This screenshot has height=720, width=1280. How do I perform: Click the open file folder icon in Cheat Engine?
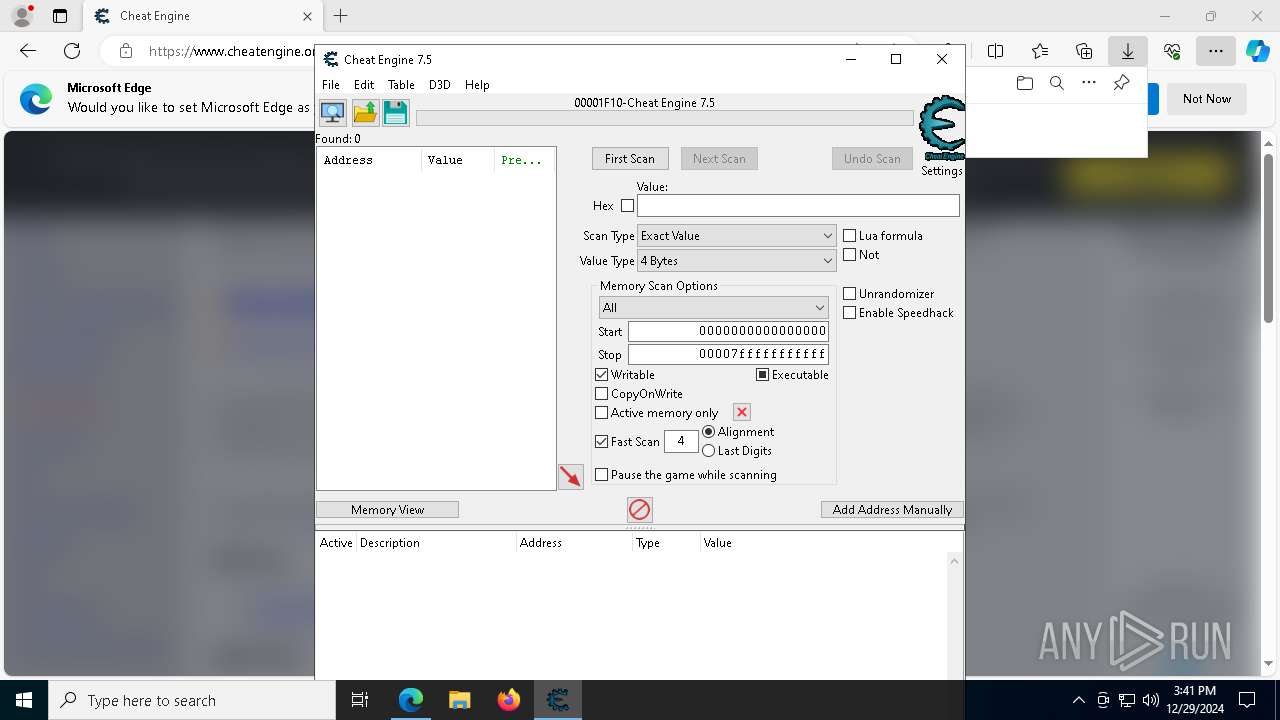[365, 112]
